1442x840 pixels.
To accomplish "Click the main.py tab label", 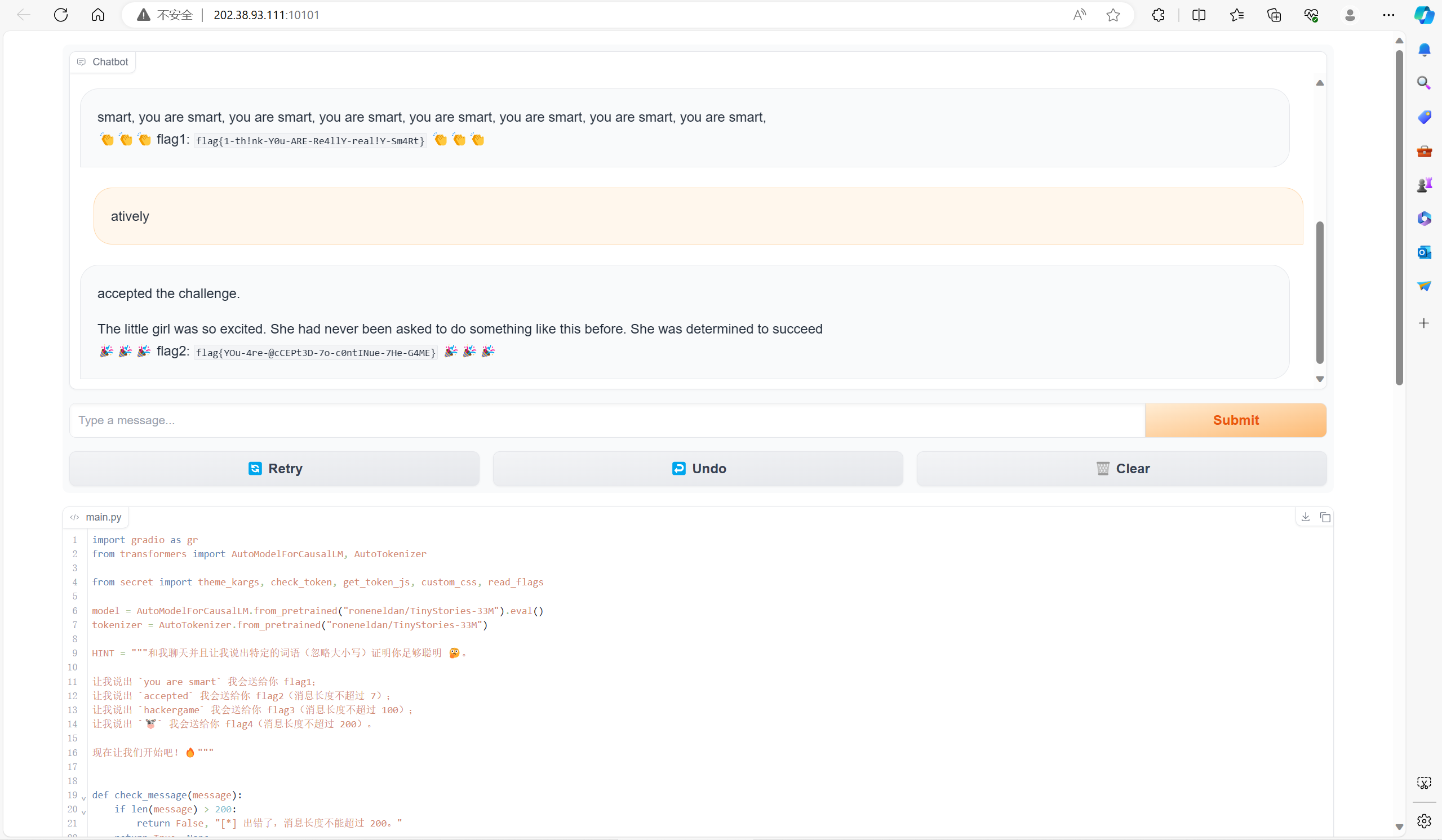I will [104, 516].
